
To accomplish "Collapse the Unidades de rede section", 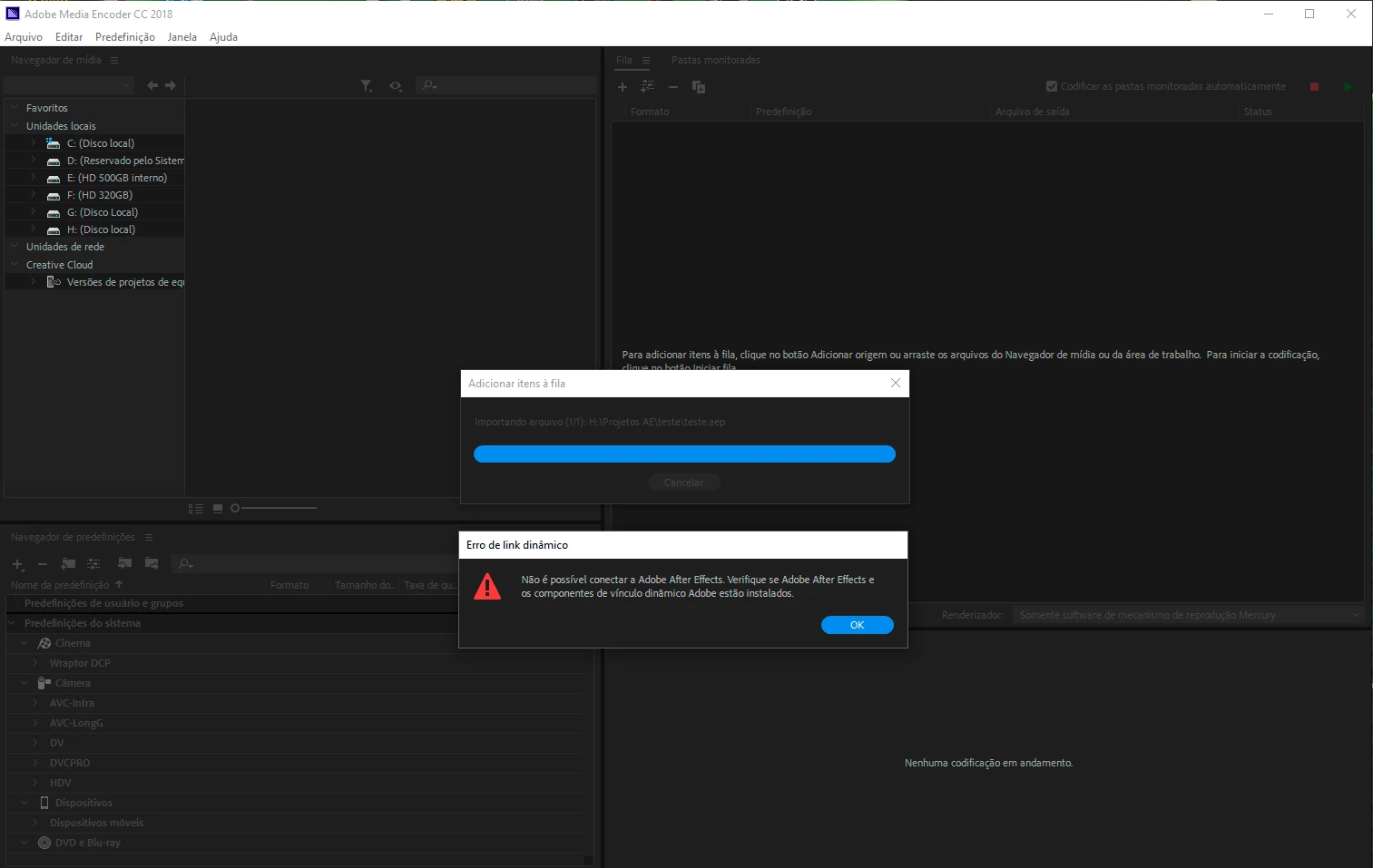I will coord(15,246).
